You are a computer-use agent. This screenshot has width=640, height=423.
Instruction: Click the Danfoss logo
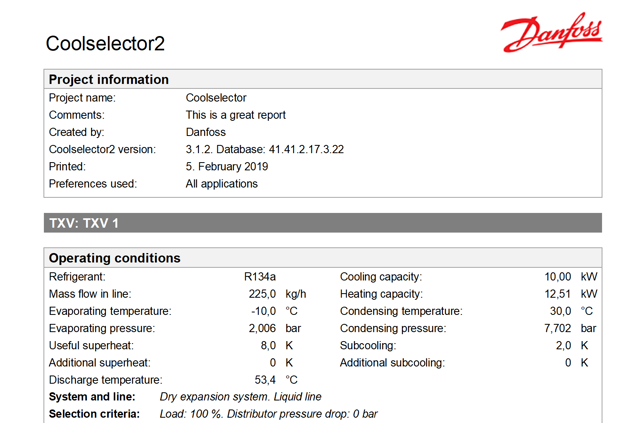tap(551, 35)
